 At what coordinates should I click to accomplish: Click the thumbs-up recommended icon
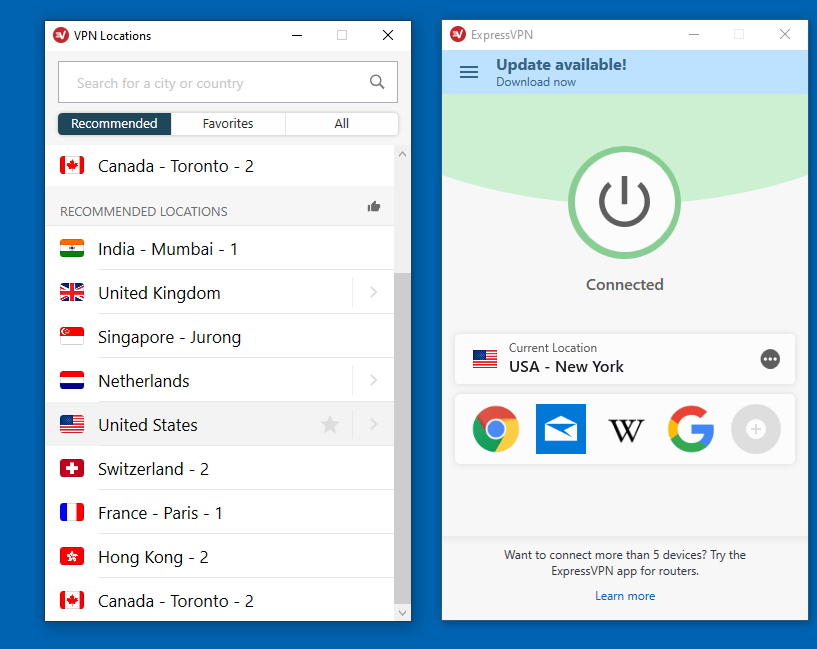pos(374,207)
